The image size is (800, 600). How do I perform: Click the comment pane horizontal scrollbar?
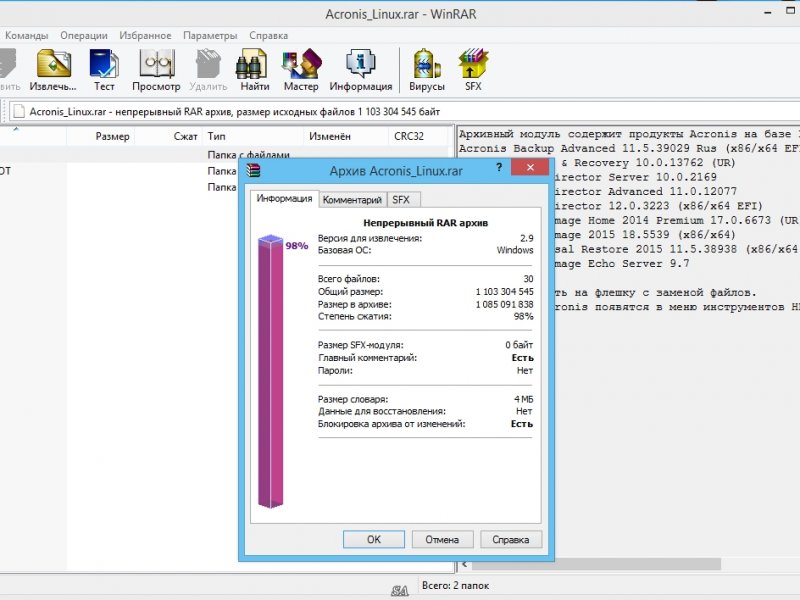tap(596, 564)
